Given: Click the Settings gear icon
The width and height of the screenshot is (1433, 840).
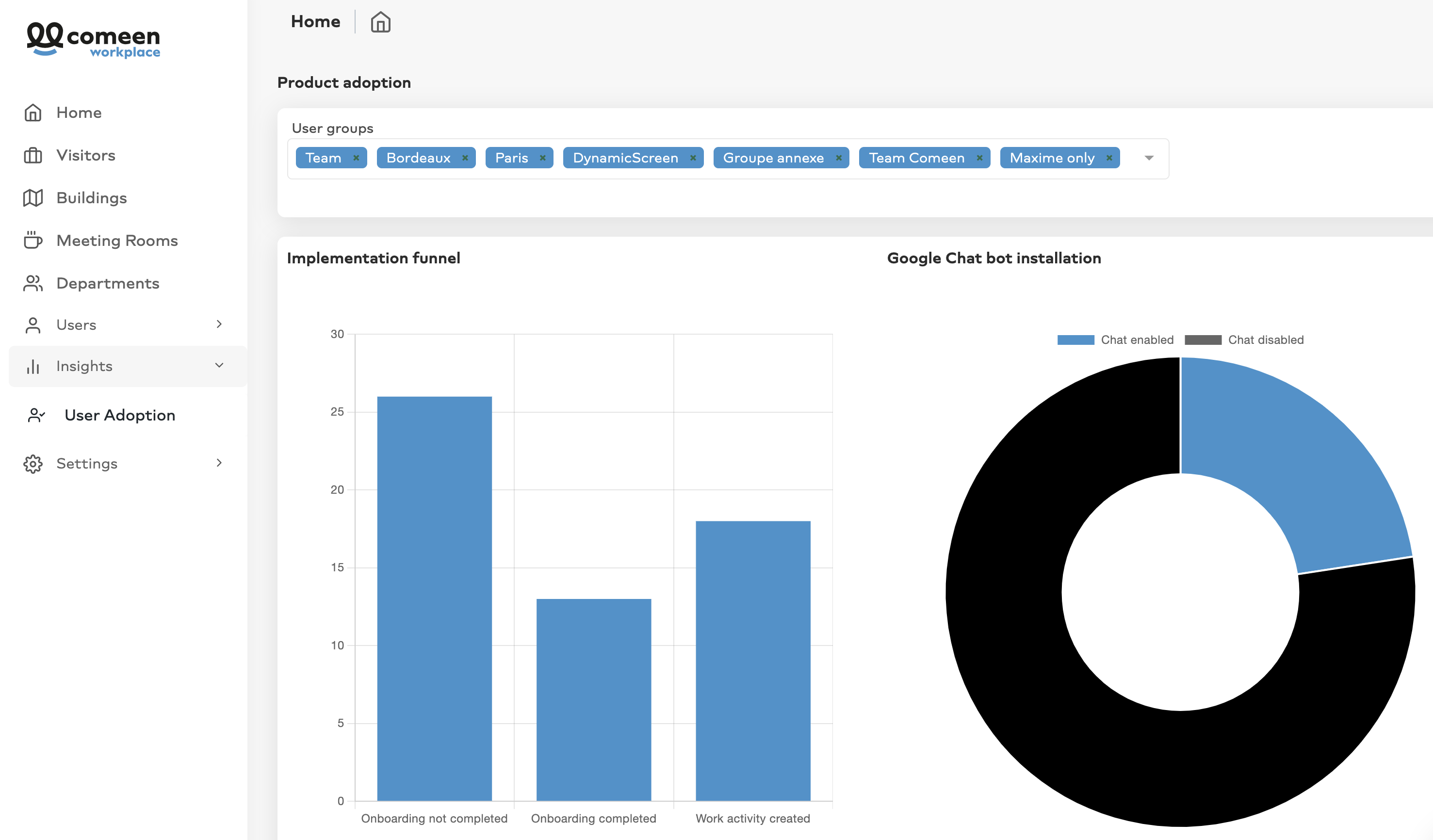Looking at the screenshot, I should coord(33,464).
